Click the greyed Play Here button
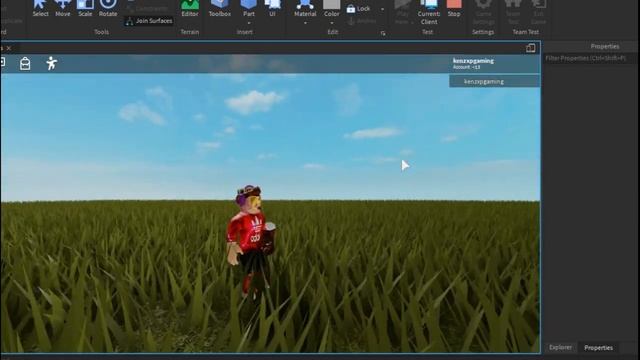This screenshot has width=640, height=360. click(402, 12)
